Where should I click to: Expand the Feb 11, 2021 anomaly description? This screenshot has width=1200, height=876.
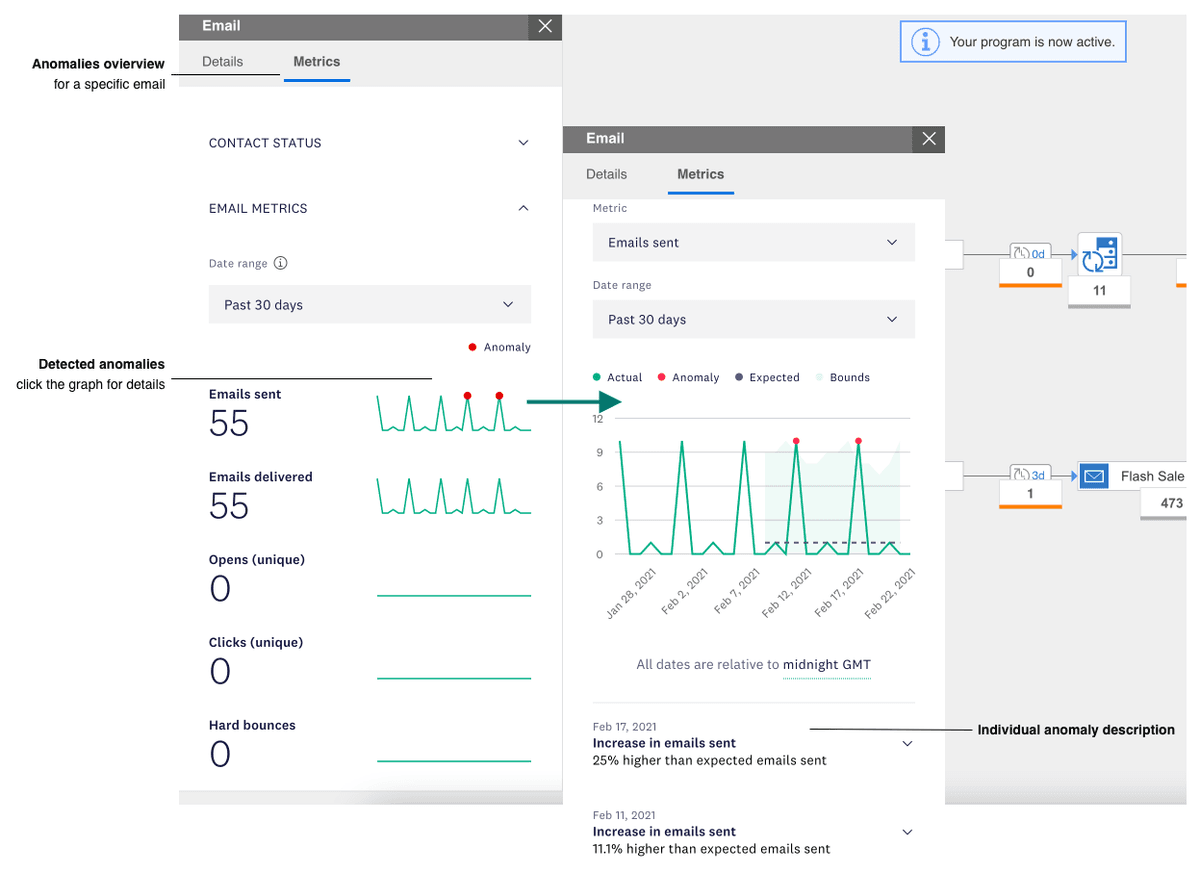pos(907,832)
